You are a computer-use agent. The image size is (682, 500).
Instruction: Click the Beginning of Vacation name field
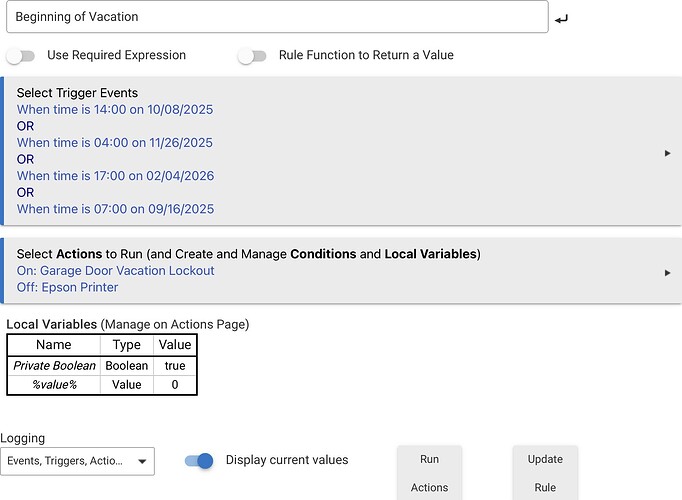277,17
